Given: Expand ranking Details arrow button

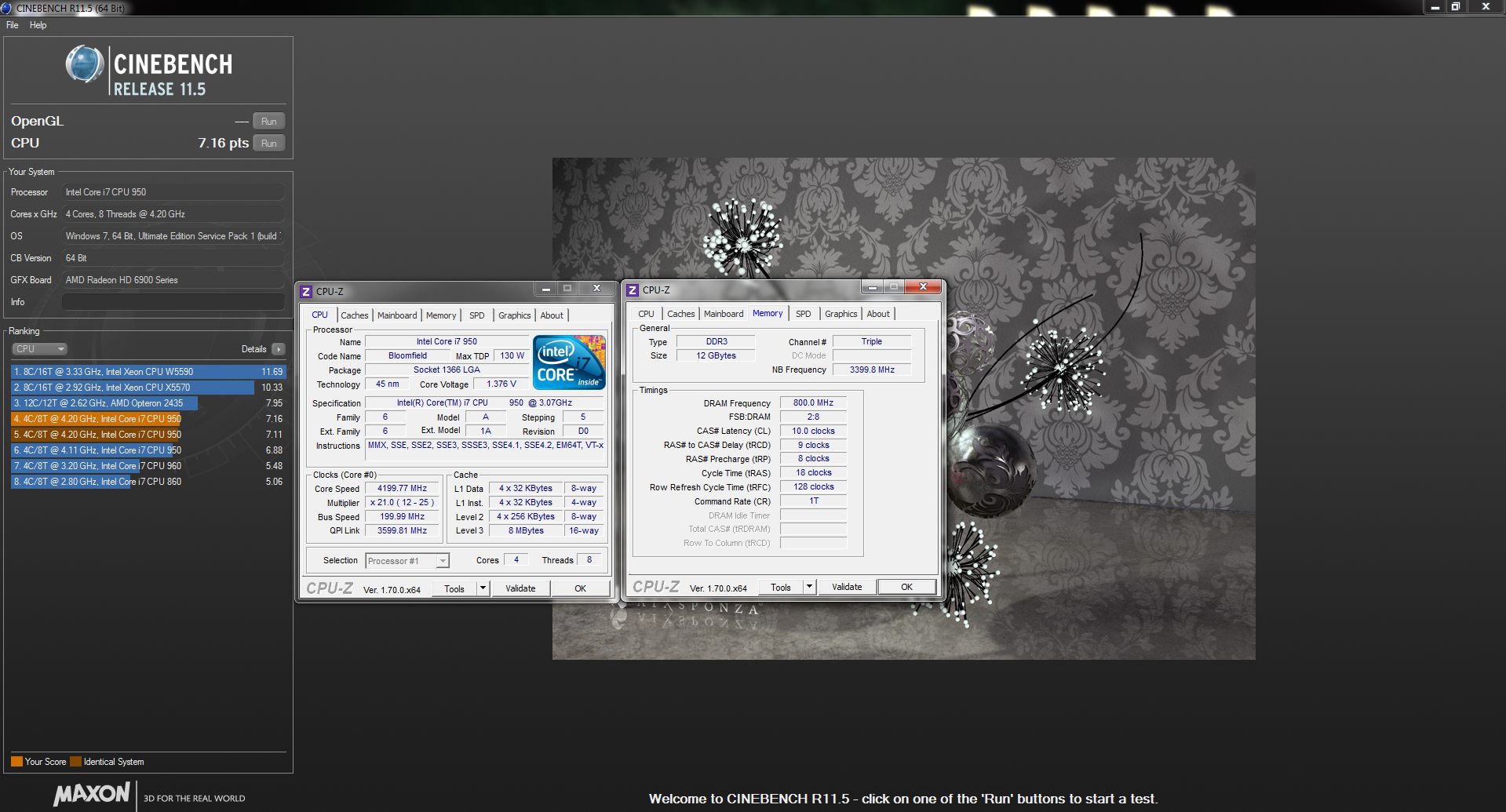Looking at the screenshot, I should tap(279, 349).
